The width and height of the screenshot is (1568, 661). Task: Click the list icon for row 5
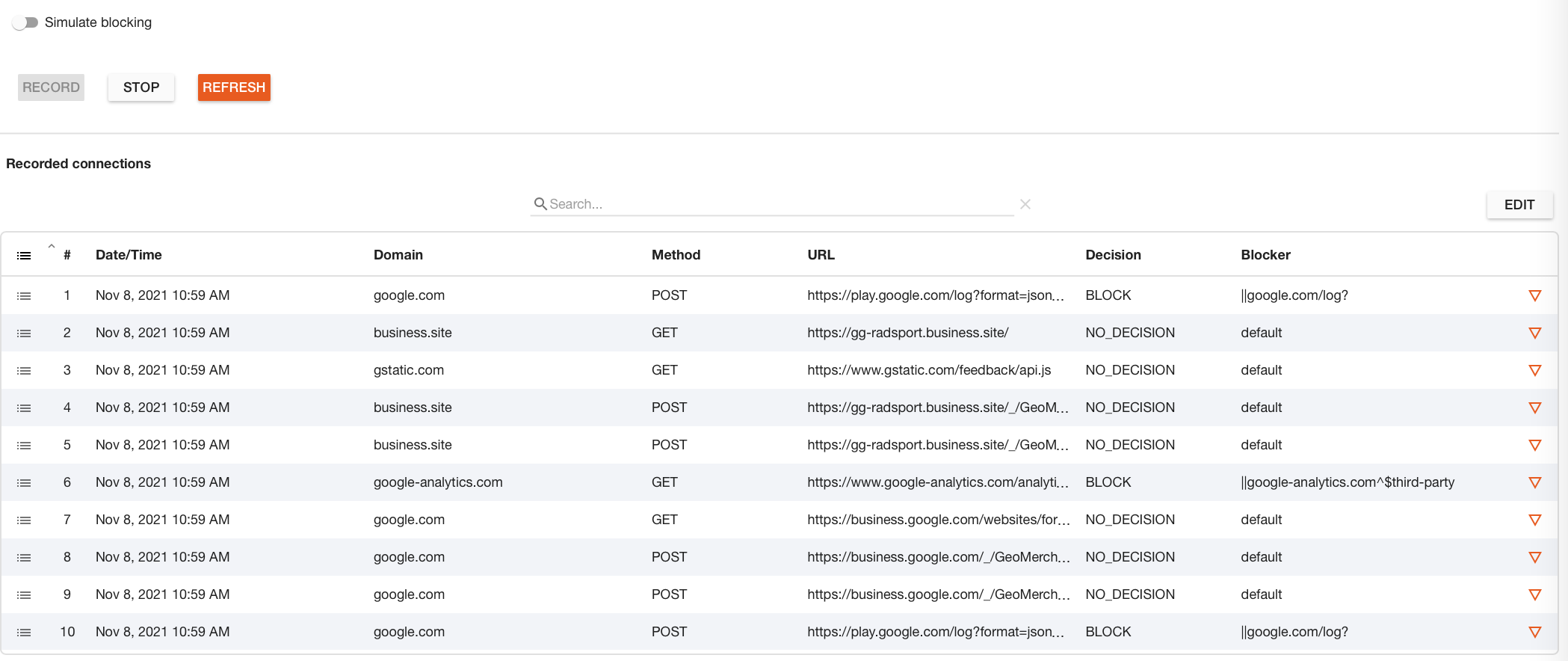pos(24,446)
